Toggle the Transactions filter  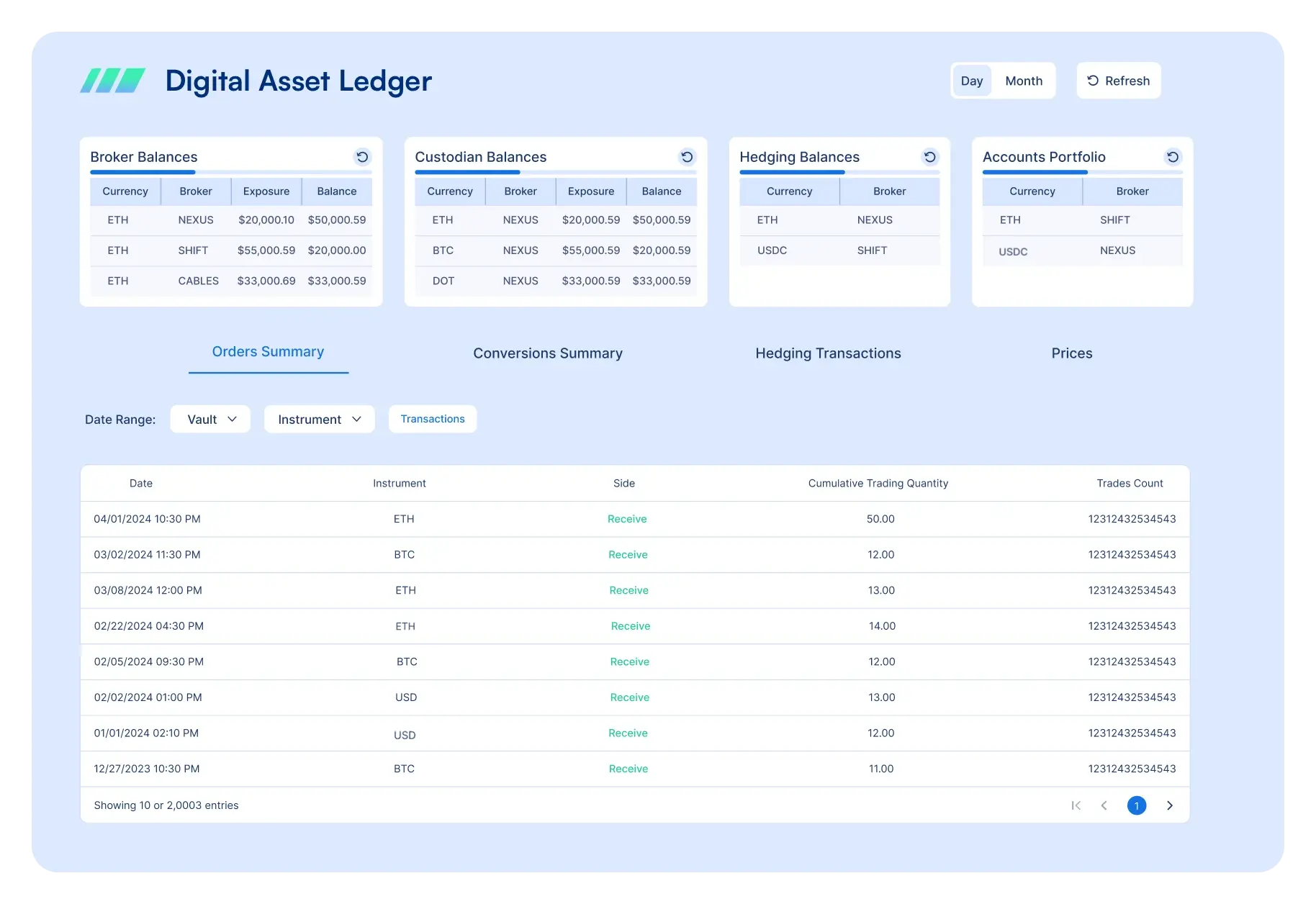click(432, 418)
